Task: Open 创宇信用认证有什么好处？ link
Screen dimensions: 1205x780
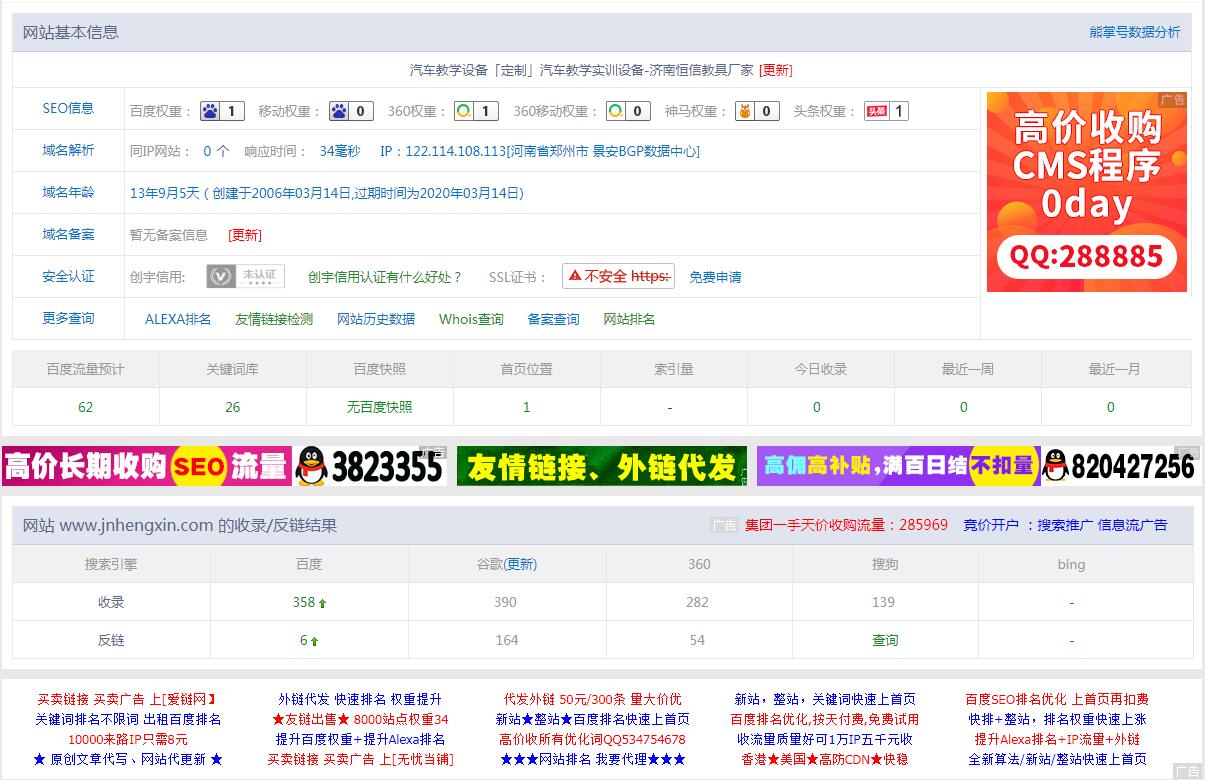Action: [x=385, y=277]
